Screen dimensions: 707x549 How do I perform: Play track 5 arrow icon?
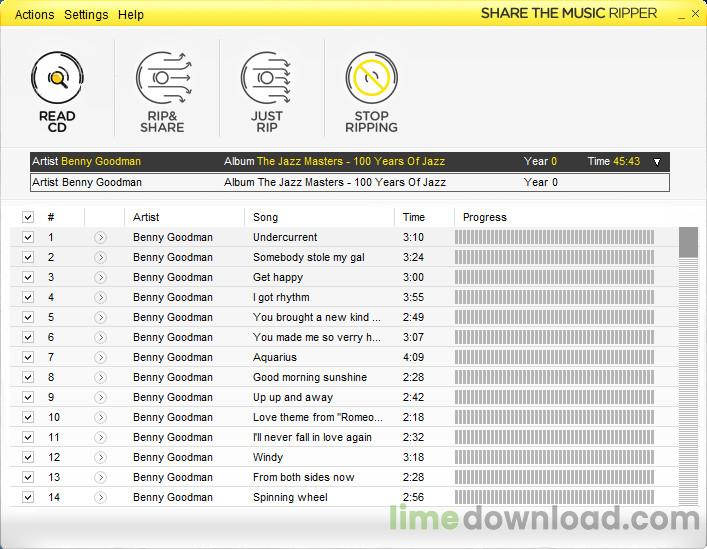click(101, 317)
